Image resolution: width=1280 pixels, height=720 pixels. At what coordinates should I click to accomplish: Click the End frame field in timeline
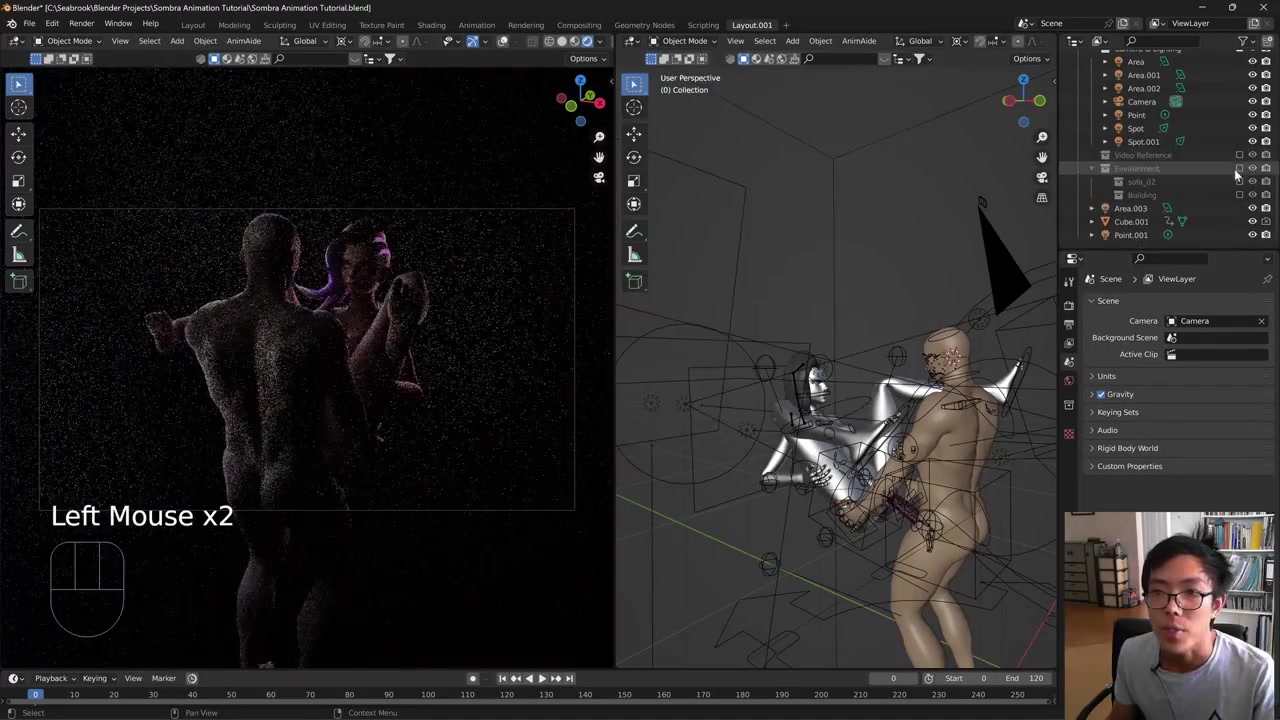coord(1024,678)
